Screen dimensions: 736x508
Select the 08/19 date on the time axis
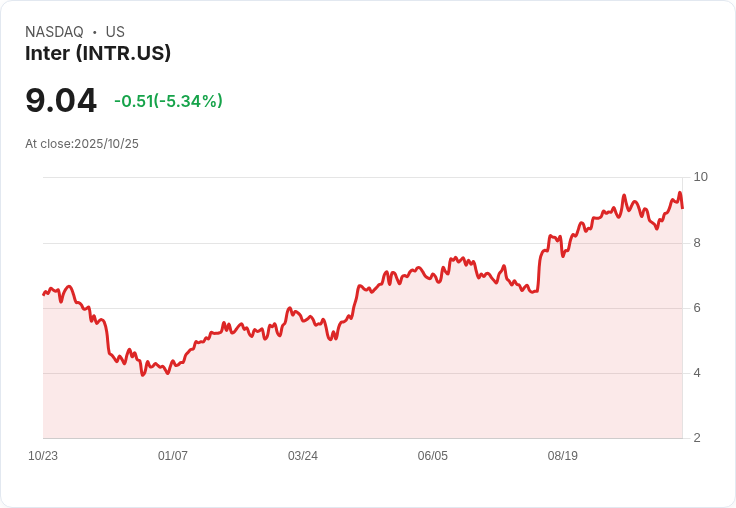click(x=563, y=456)
